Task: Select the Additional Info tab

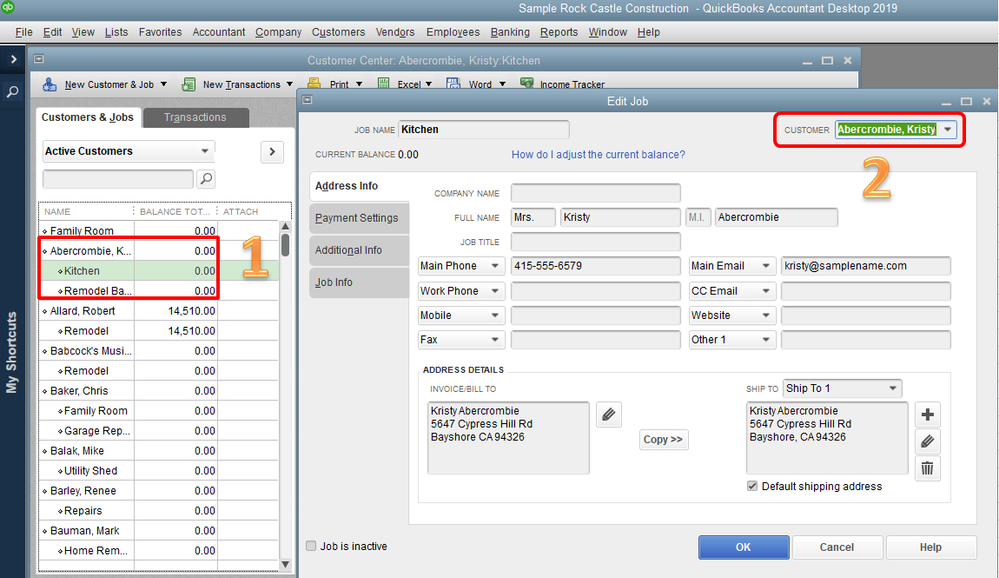Action: coord(359,250)
